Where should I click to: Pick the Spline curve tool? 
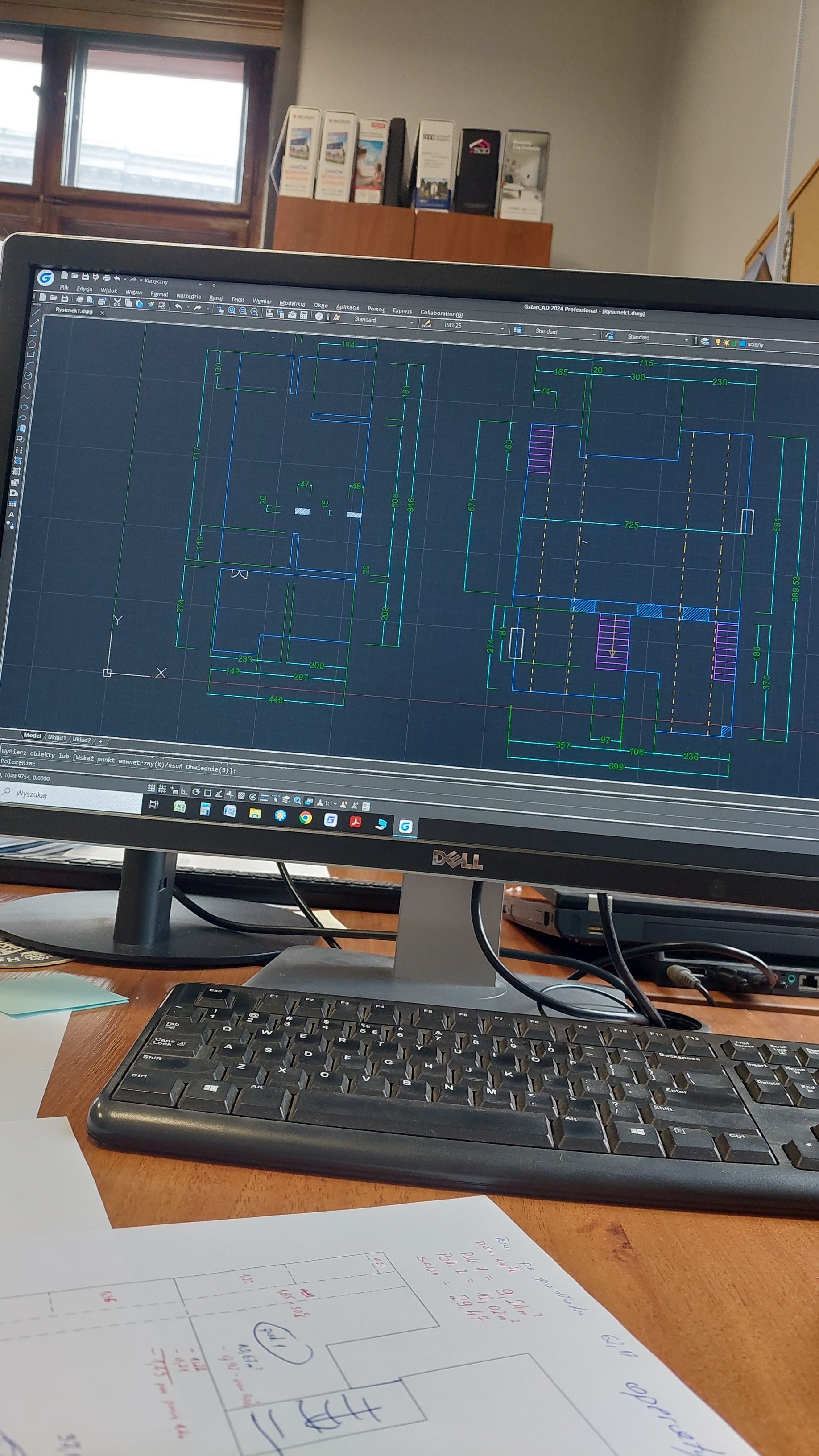[25, 396]
